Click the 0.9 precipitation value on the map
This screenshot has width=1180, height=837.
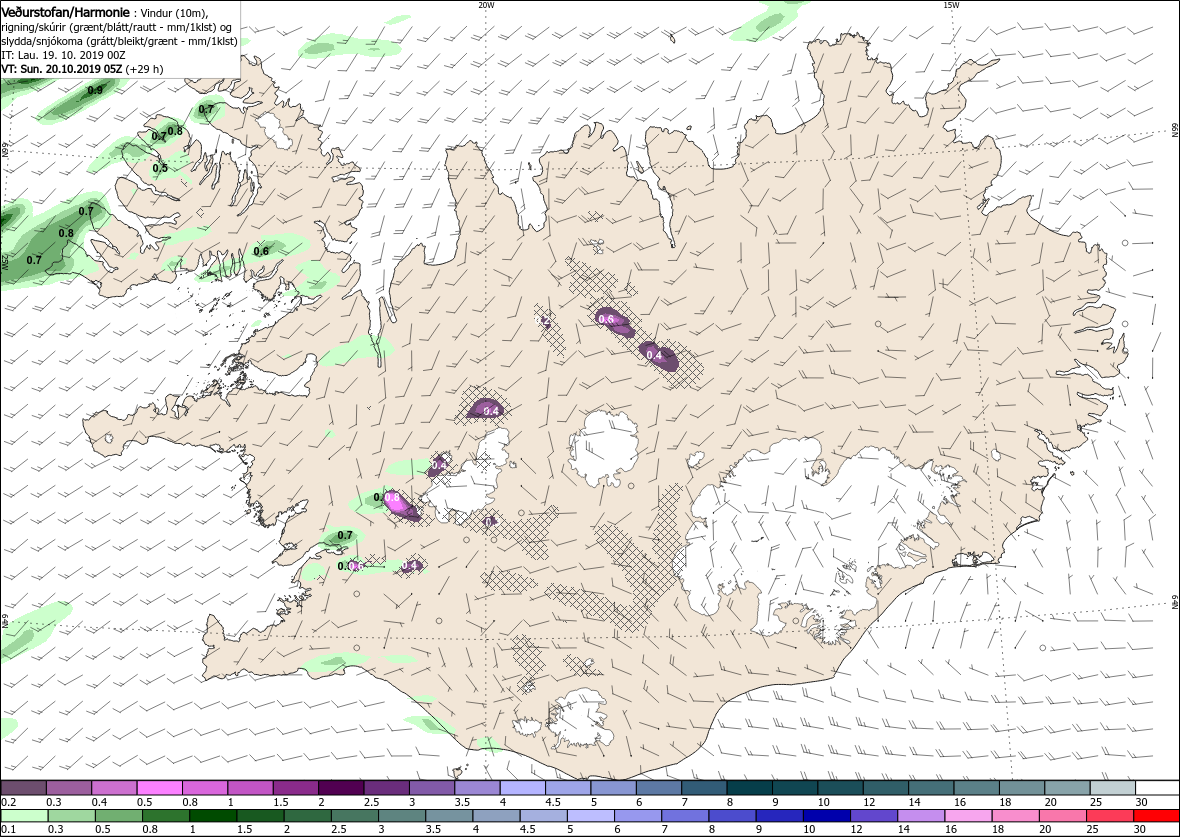(x=95, y=90)
